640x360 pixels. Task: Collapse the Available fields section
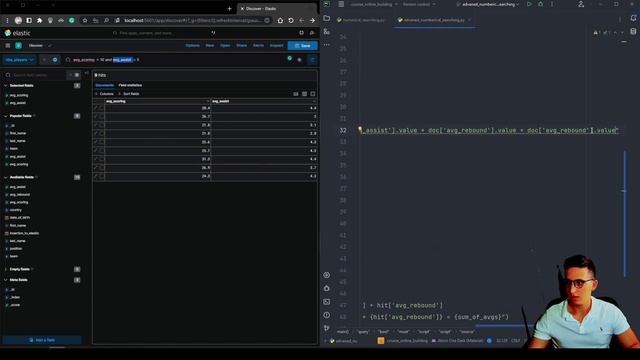[x=6, y=178]
